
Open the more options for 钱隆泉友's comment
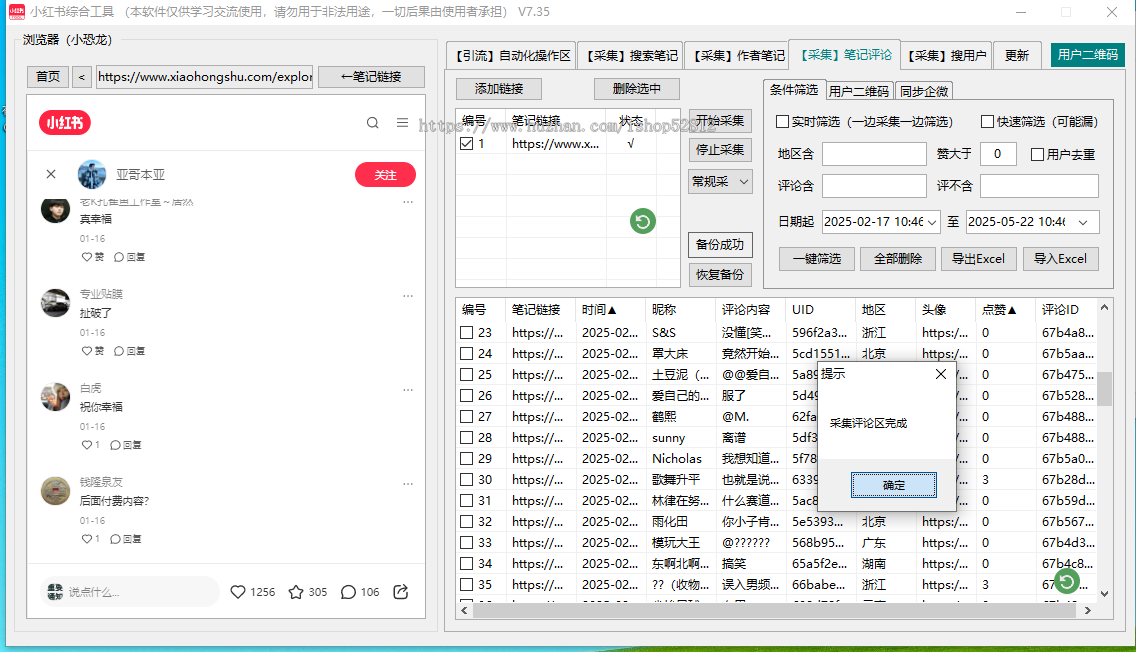tap(408, 483)
